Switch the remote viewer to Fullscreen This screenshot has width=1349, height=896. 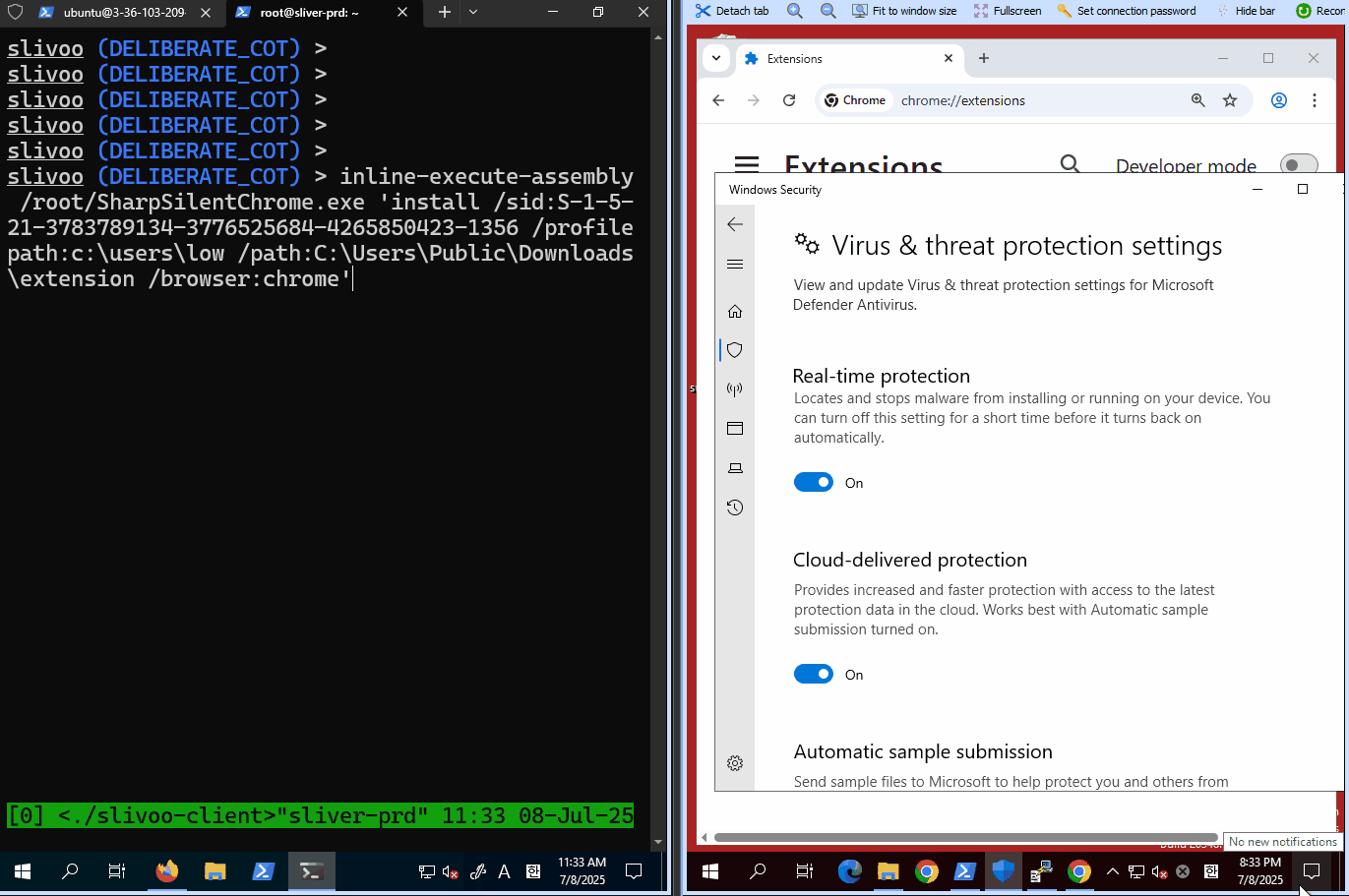pos(1008,11)
